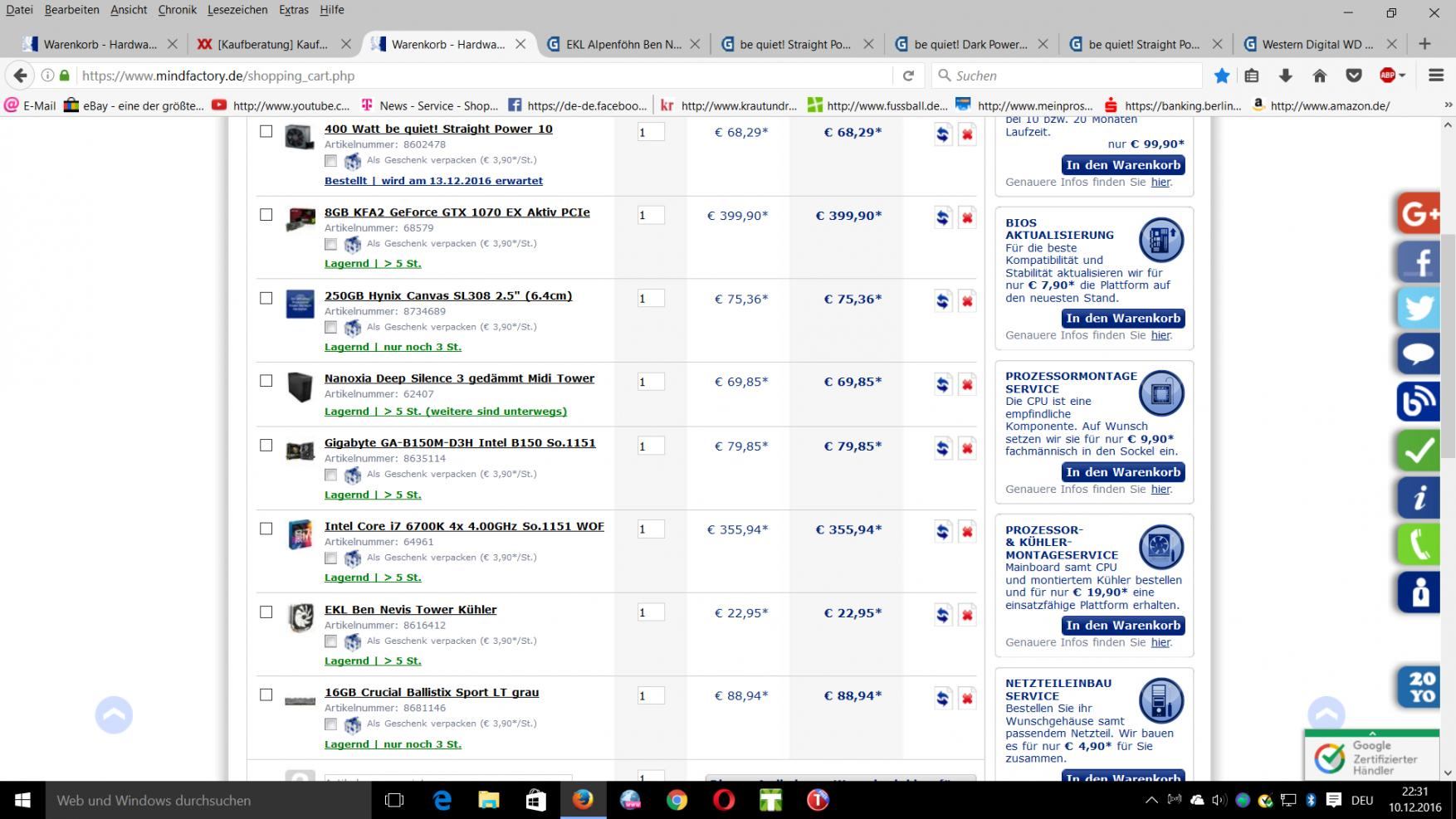Image resolution: width=1456 pixels, height=819 pixels.
Task: Reload the current page
Action: [x=908, y=76]
